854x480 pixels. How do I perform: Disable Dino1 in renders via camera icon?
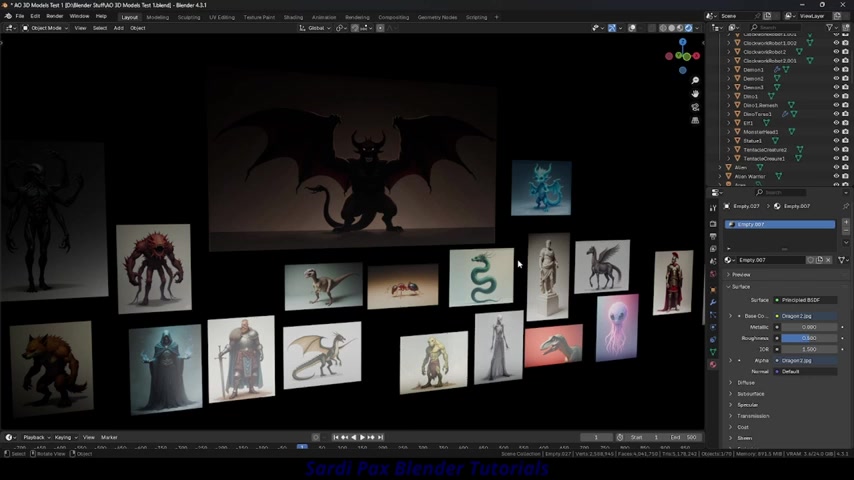tap(845, 96)
